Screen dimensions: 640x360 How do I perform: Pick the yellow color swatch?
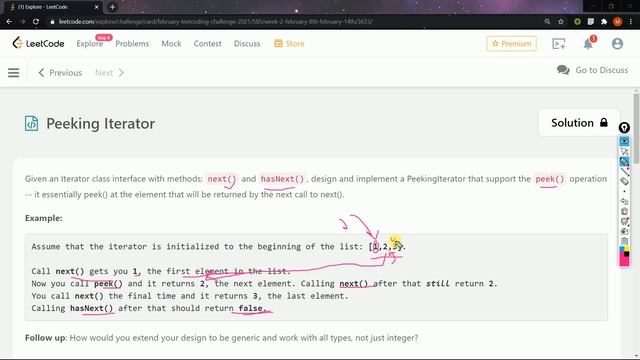(627, 249)
